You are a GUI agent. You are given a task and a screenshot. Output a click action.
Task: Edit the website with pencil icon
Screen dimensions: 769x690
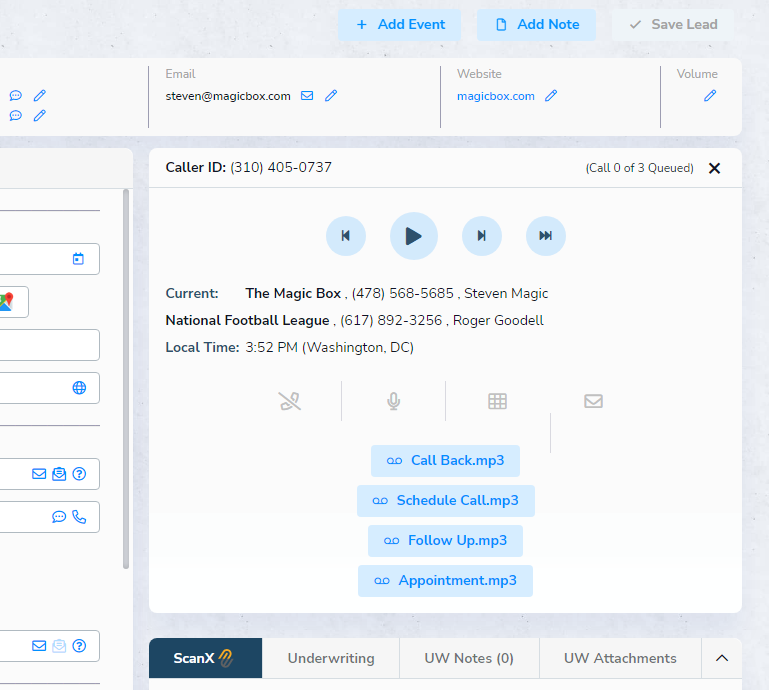pyautogui.click(x=551, y=96)
